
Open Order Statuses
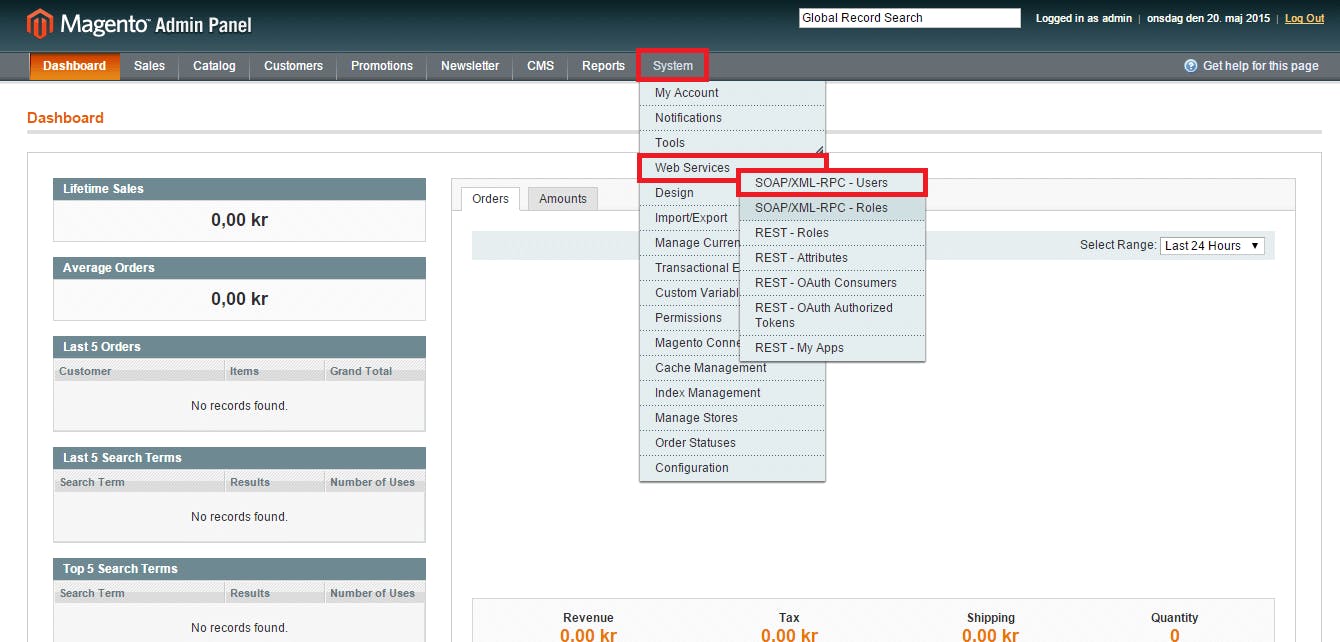(x=733, y=443)
